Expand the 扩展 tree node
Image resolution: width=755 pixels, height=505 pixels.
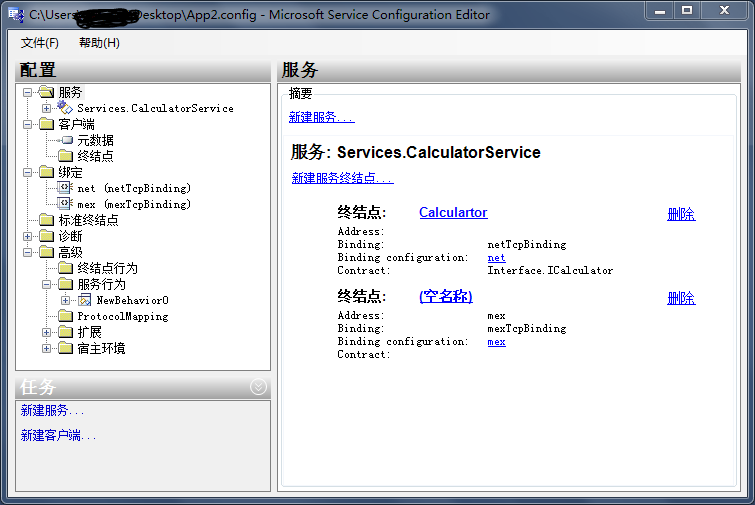pos(46,332)
